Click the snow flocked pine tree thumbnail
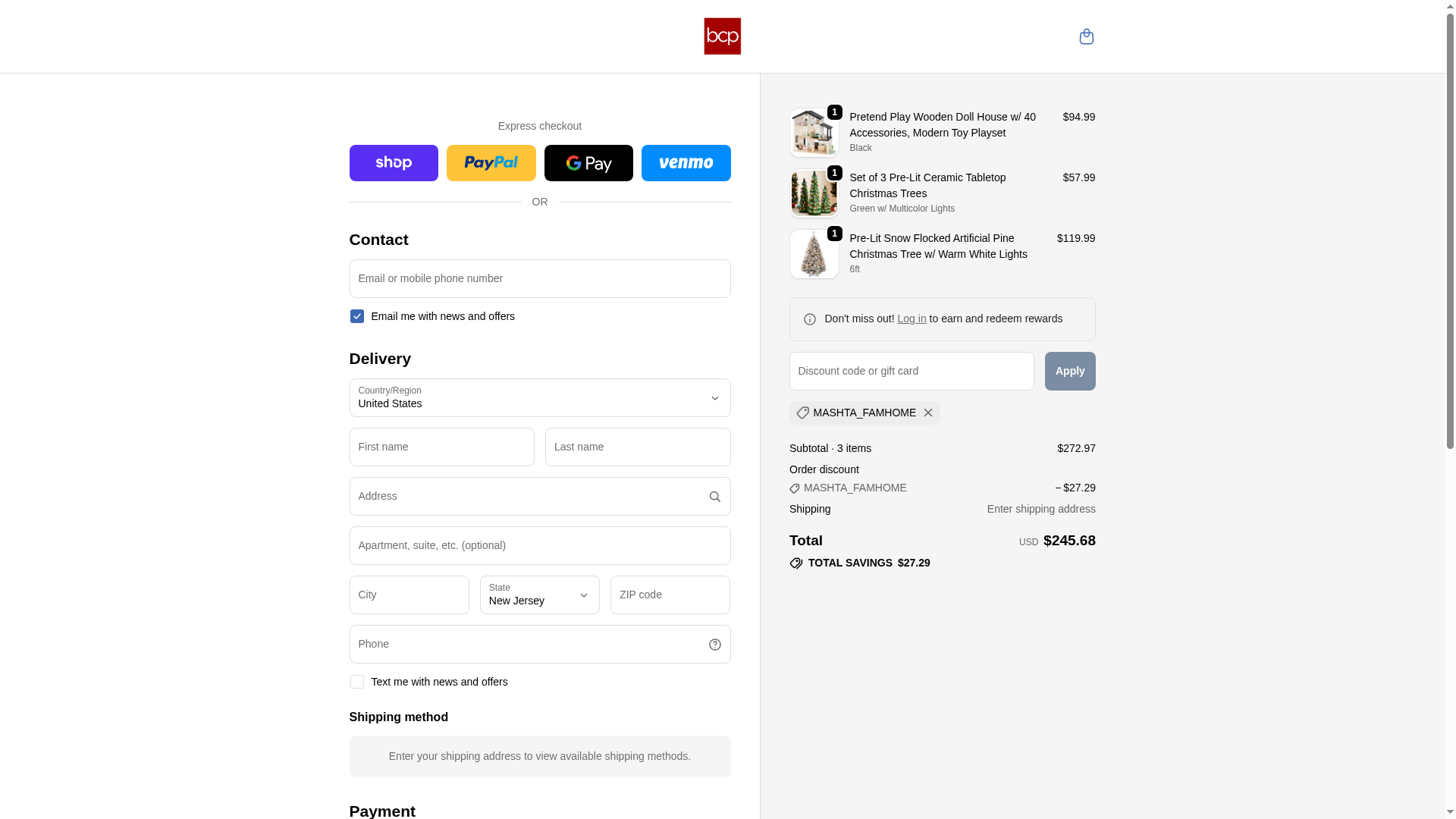 coord(814,254)
